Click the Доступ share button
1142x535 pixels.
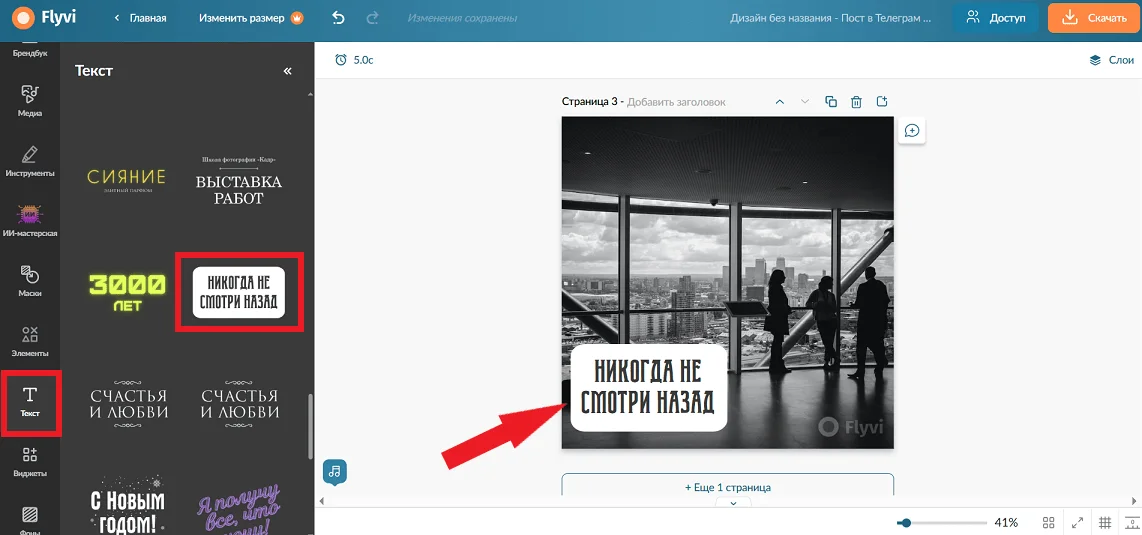[996, 18]
